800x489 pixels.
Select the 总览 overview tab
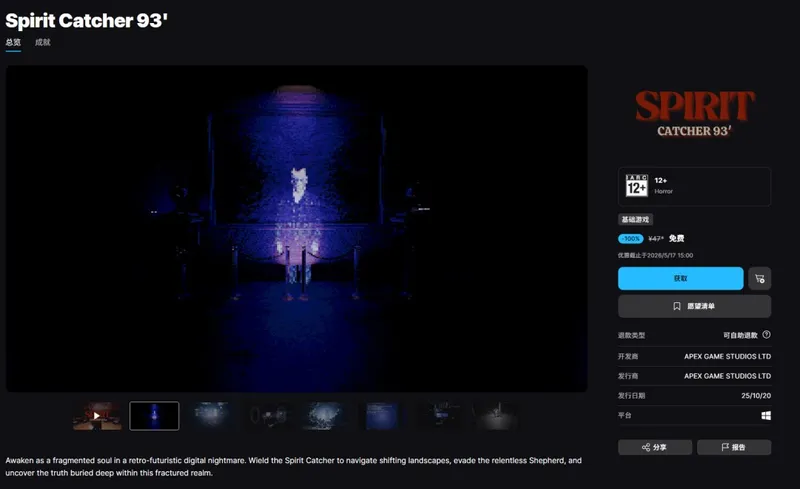pyautogui.click(x=13, y=42)
